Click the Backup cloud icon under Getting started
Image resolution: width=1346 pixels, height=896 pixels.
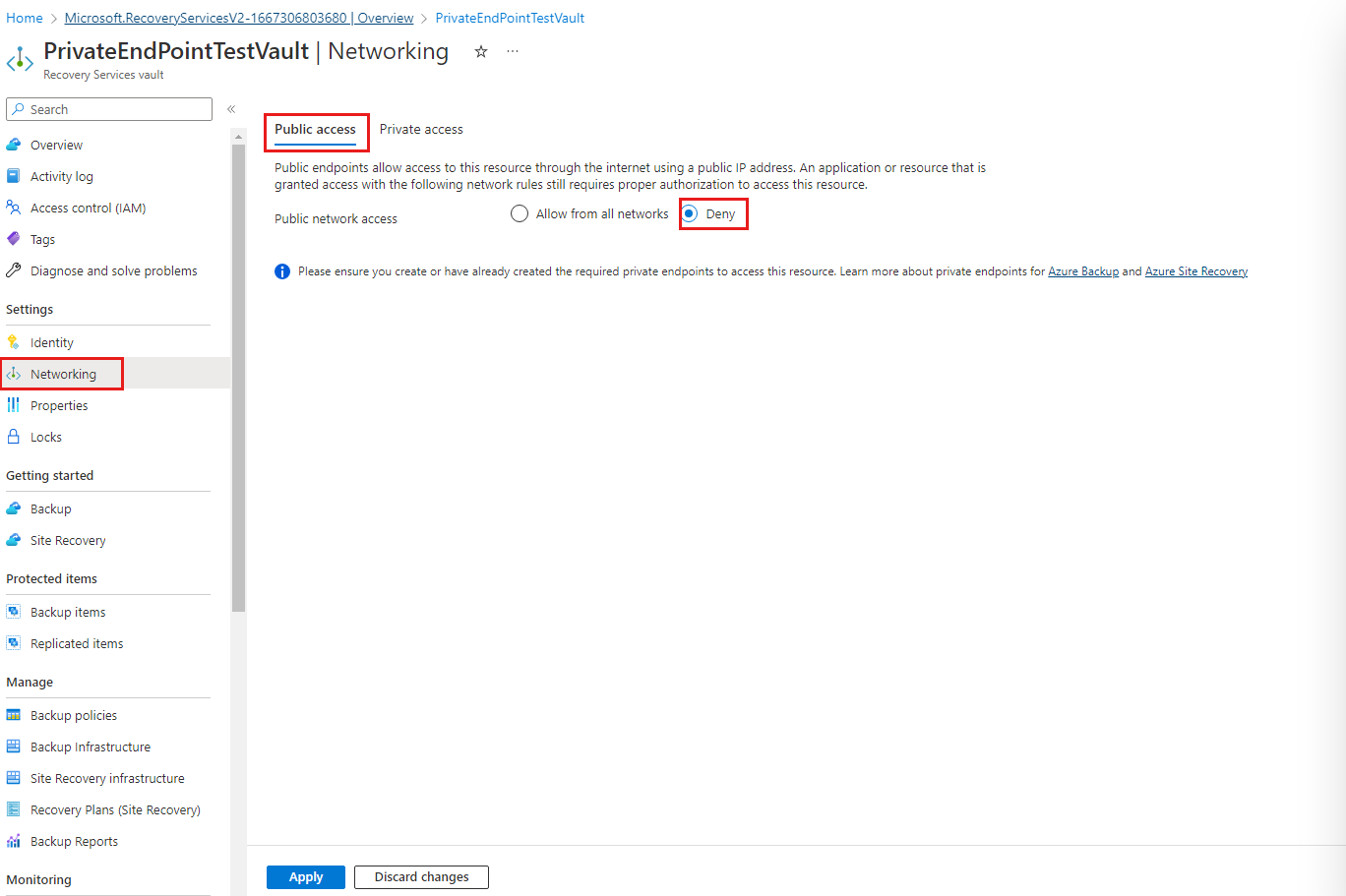tap(14, 508)
